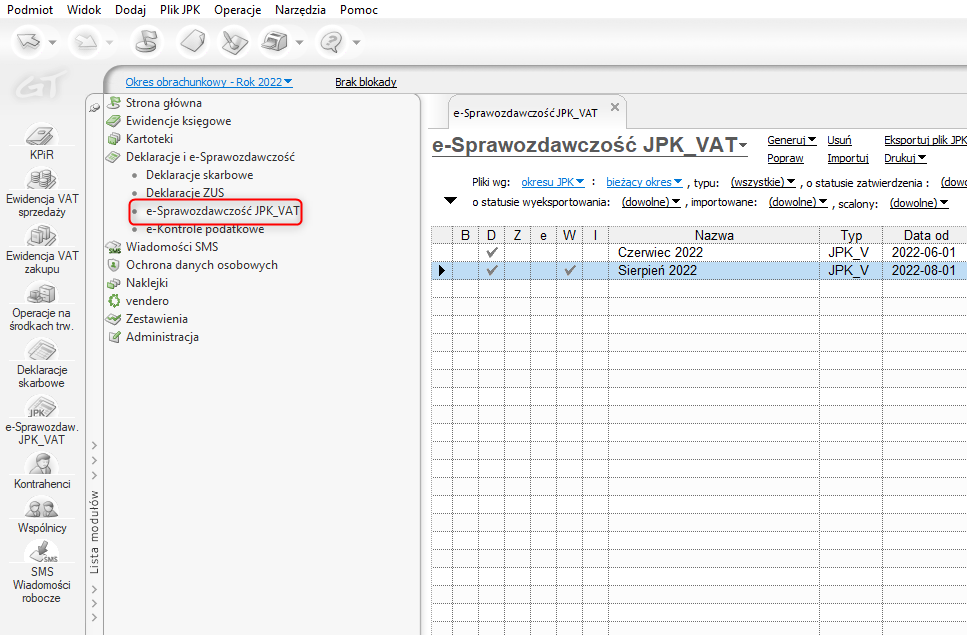Open the Generuj dropdown

pos(791,140)
